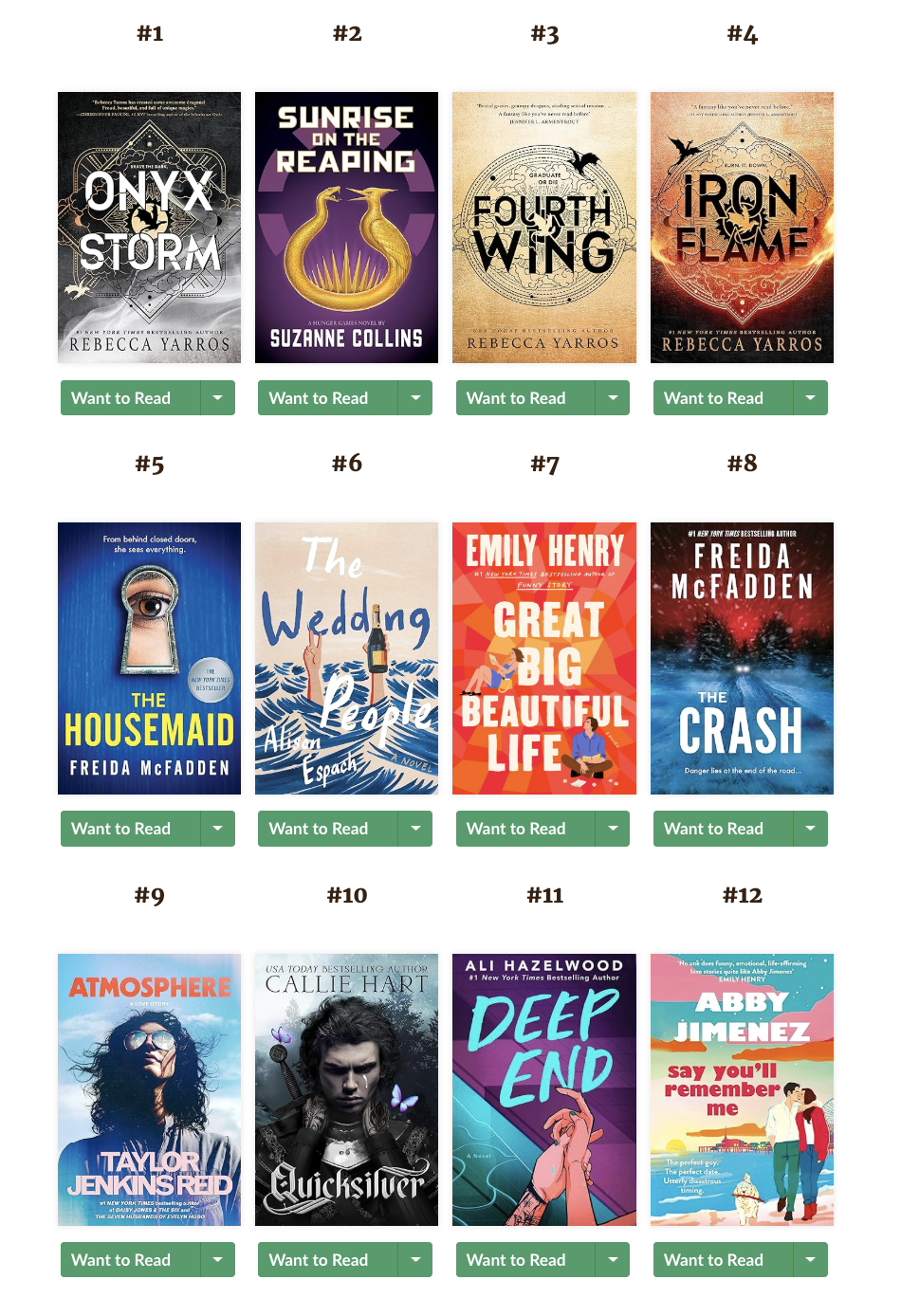This screenshot has height=1316, width=901.
Task: Open The Housemaid book cover
Action: pos(149,658)
